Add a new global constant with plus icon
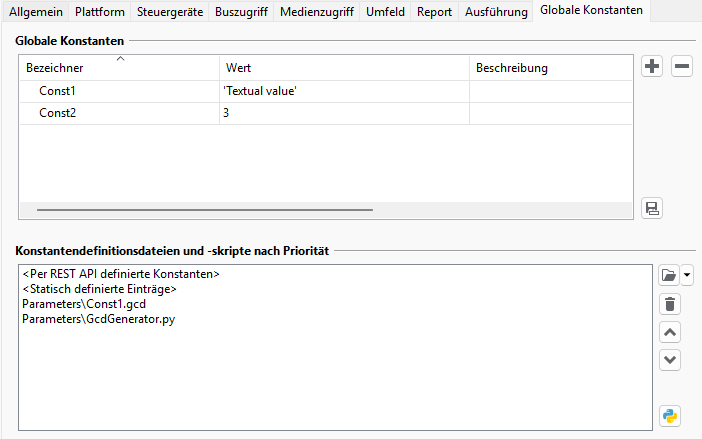Screen dimensions: 702x439 [x=652, y=66]
